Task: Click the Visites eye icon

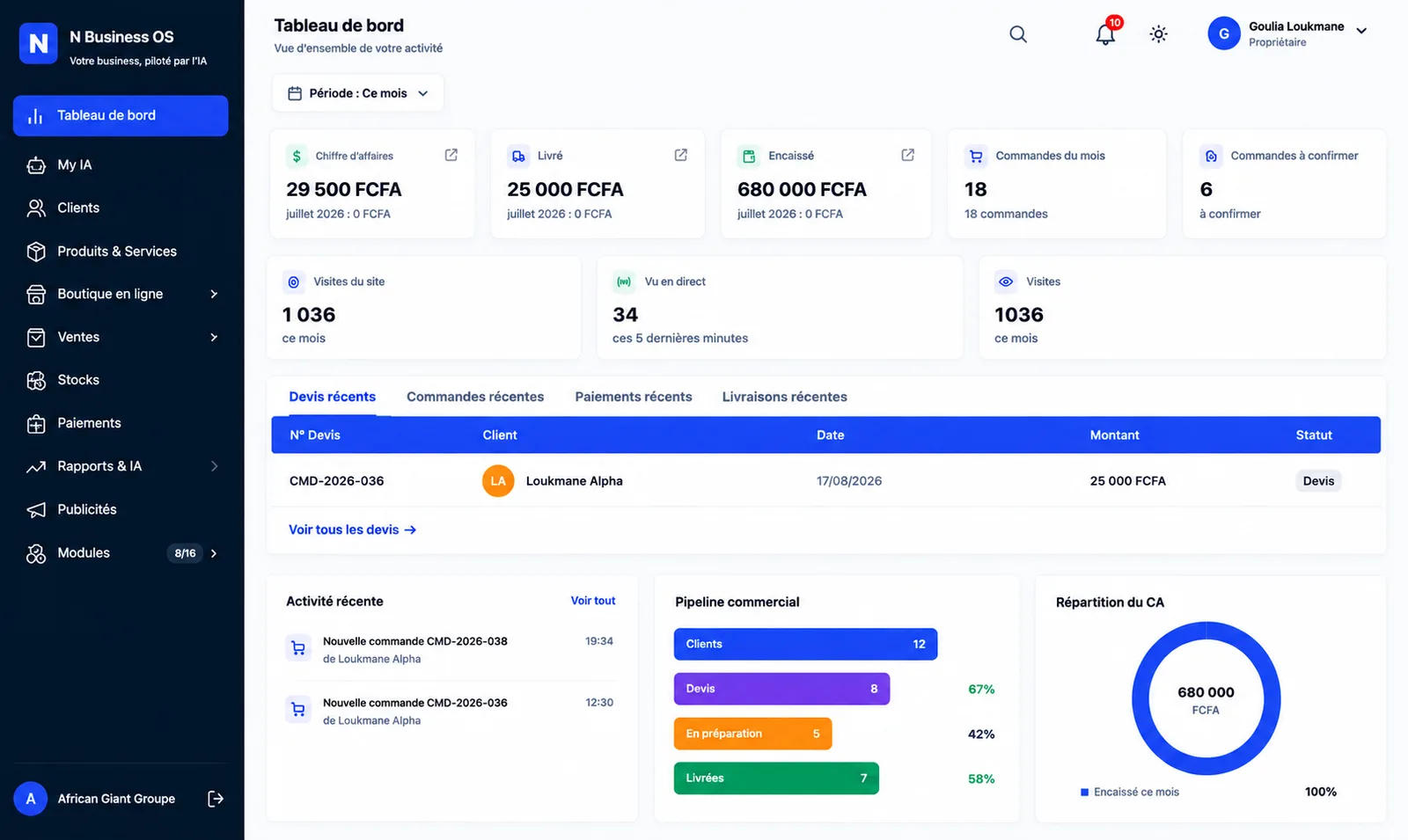Action: pyautogui.click(x=1006, y=281)
